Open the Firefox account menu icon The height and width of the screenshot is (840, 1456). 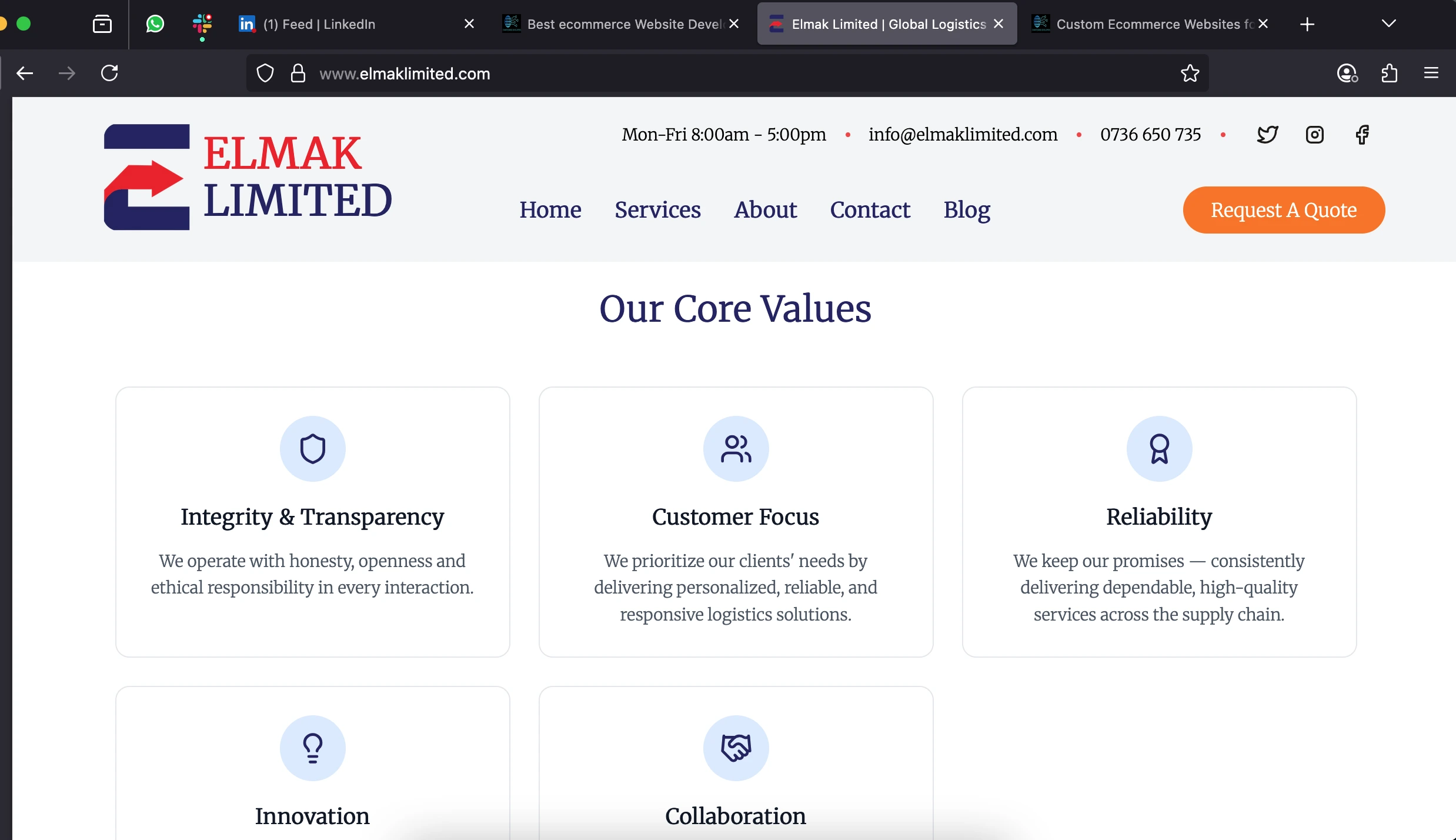coord(1347,74)
